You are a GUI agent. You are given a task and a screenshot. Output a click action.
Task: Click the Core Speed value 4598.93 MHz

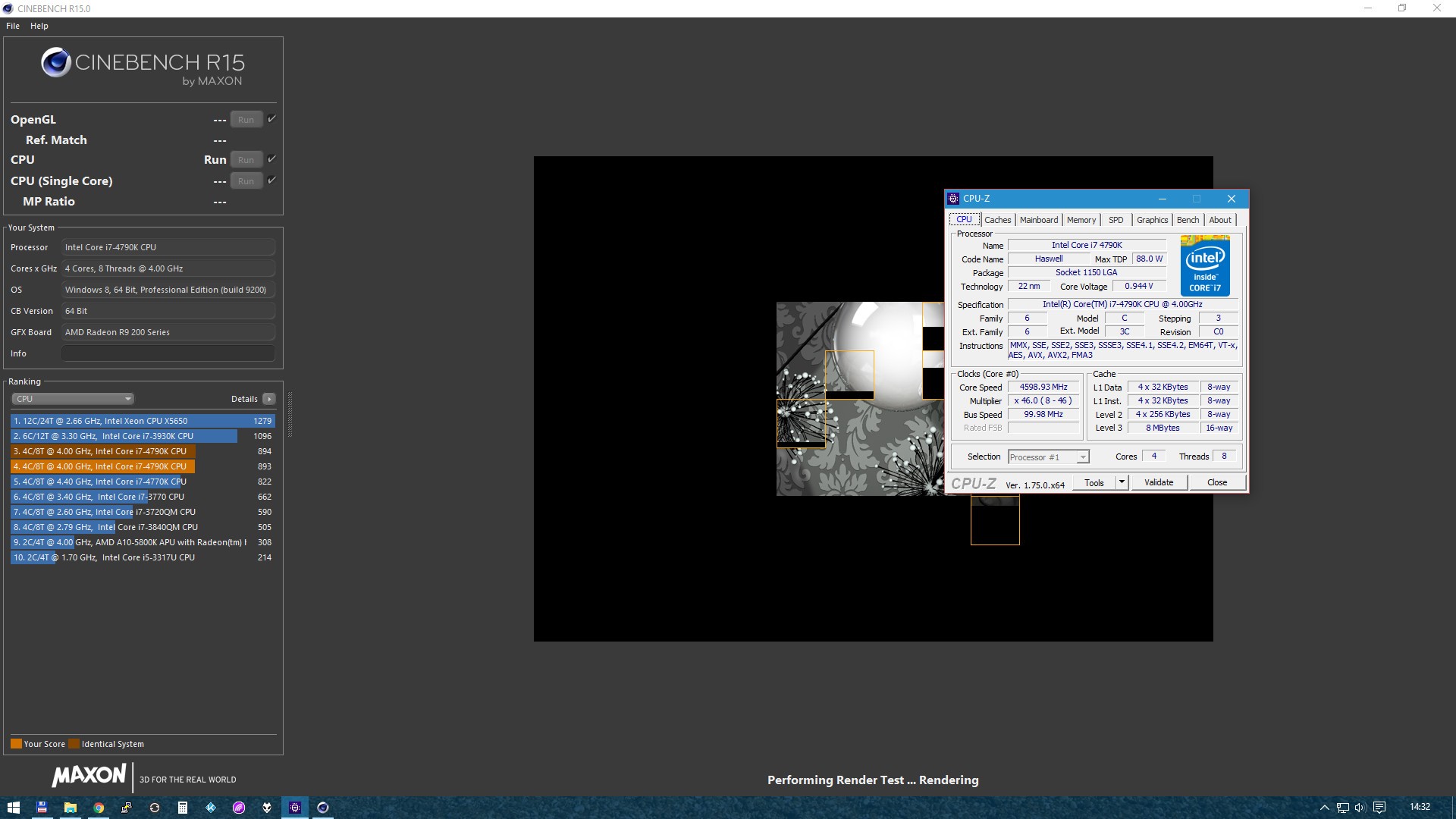coord(1043,388)
